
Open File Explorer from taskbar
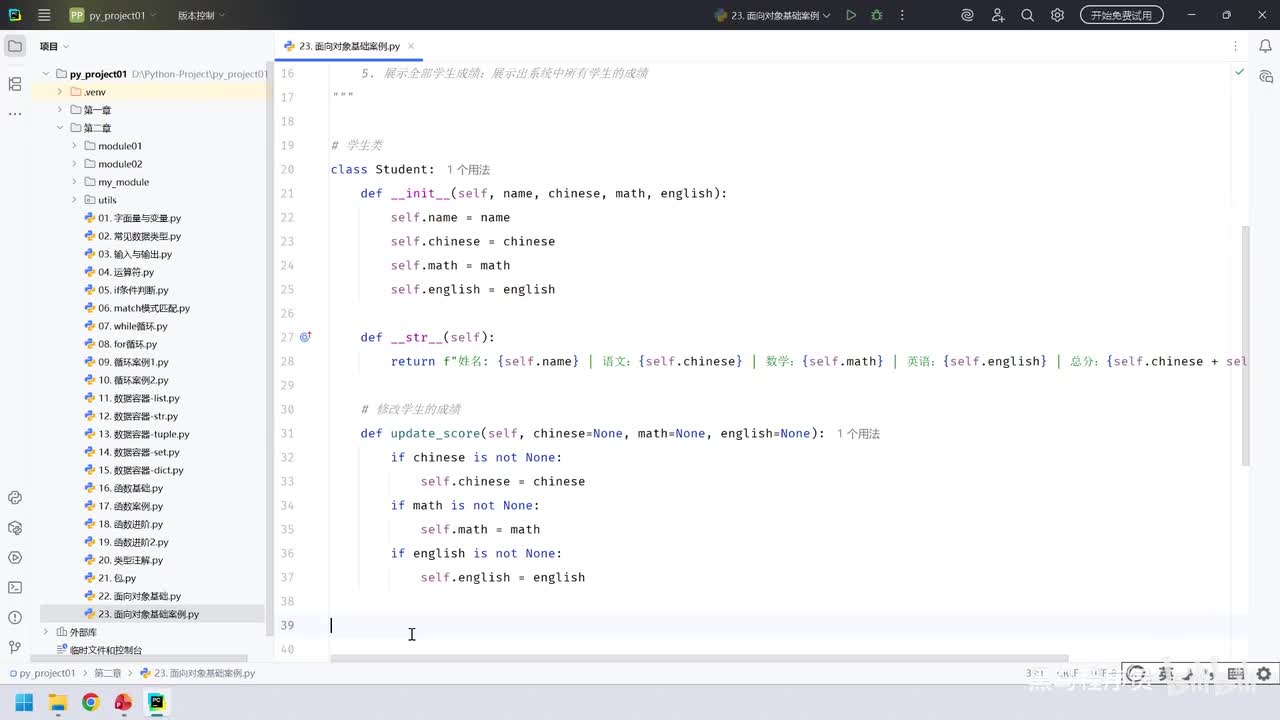57,702
